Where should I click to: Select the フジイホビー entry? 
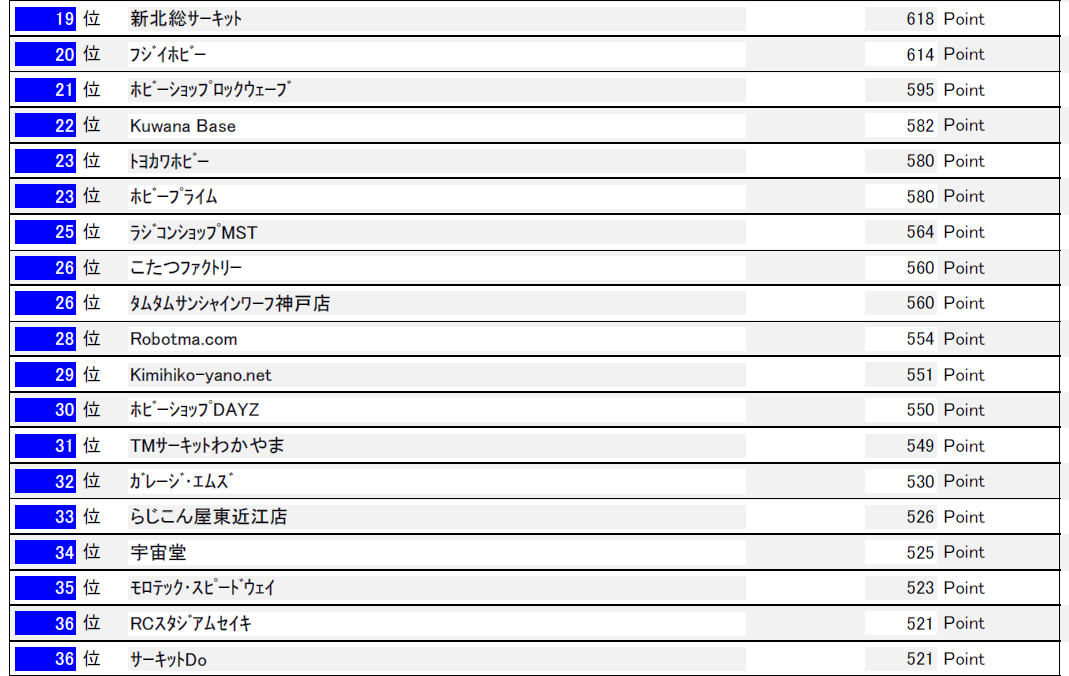tap(168, 55)
